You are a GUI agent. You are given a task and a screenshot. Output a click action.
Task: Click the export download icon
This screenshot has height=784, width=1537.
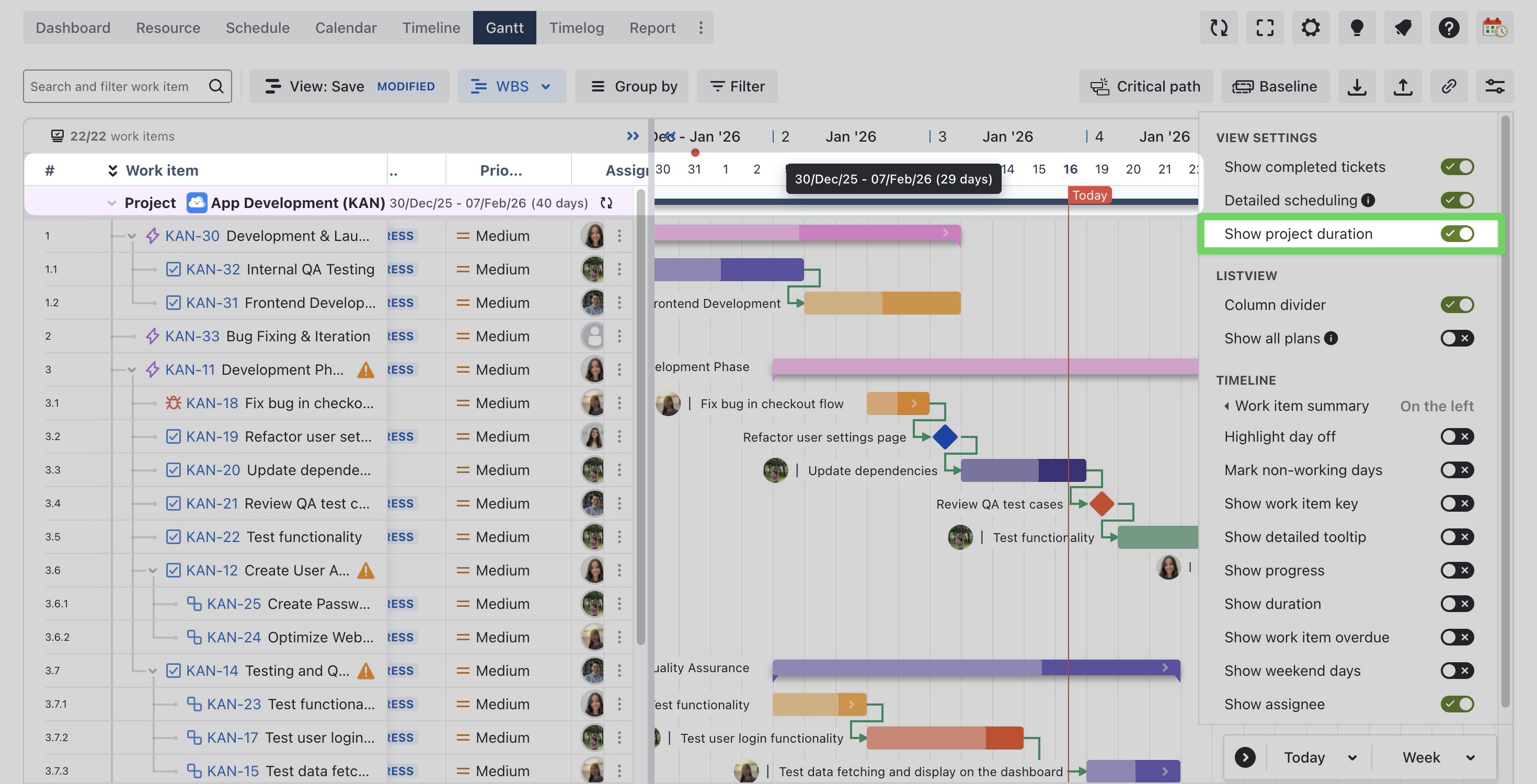tap(1357, 87)
